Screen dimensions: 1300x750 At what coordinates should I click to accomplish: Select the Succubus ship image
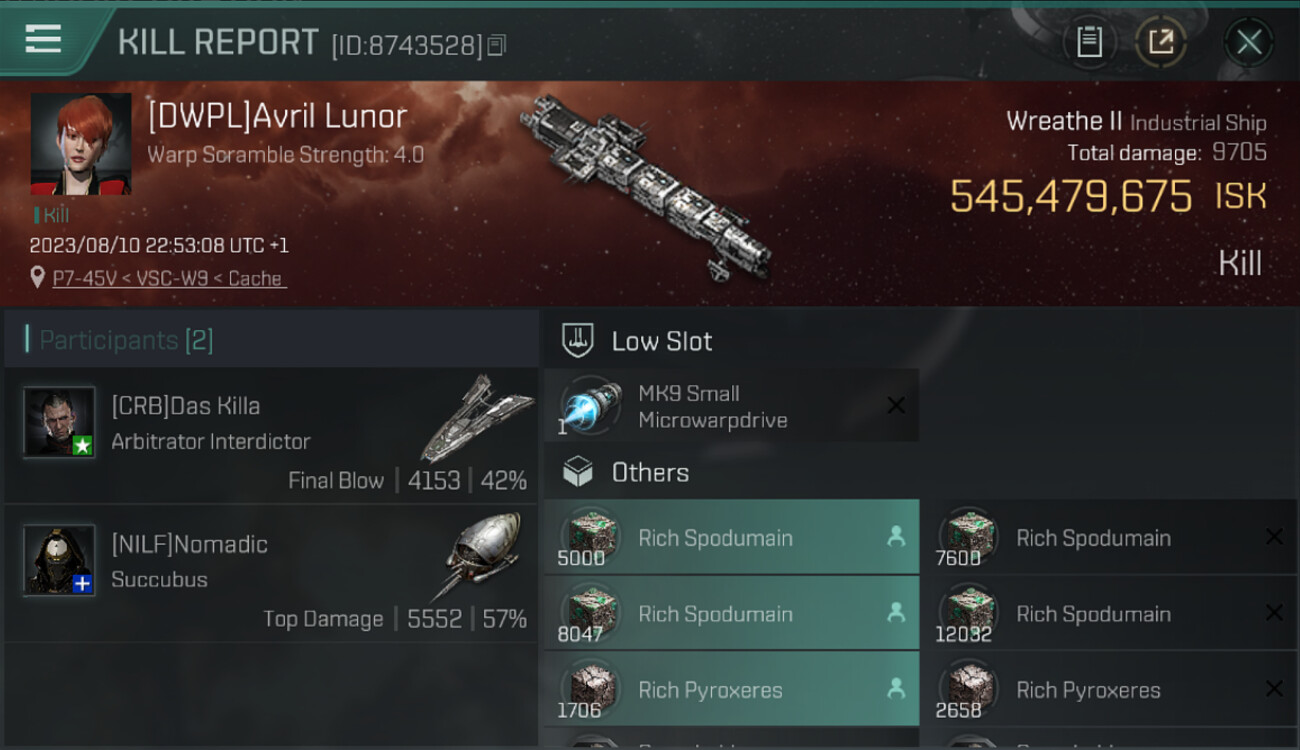tap(478, 555)
